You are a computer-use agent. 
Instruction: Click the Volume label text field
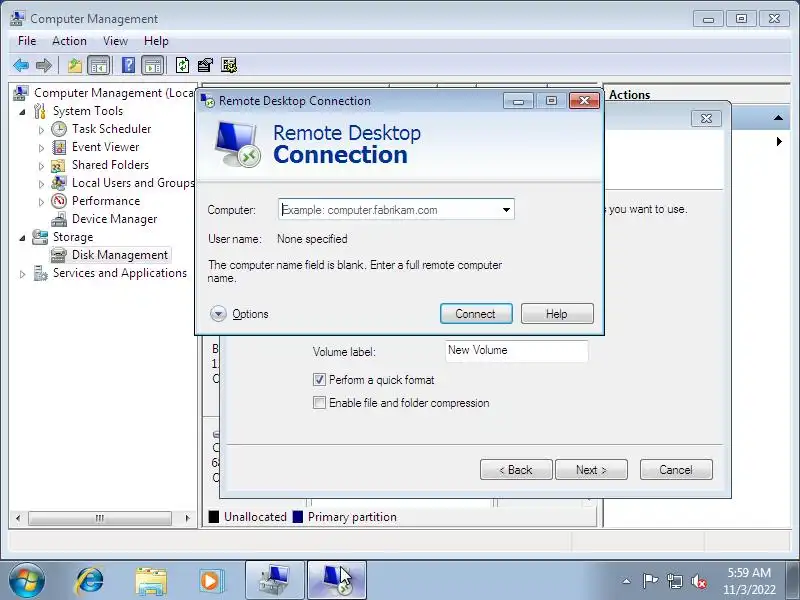click(x=516, y=351)
